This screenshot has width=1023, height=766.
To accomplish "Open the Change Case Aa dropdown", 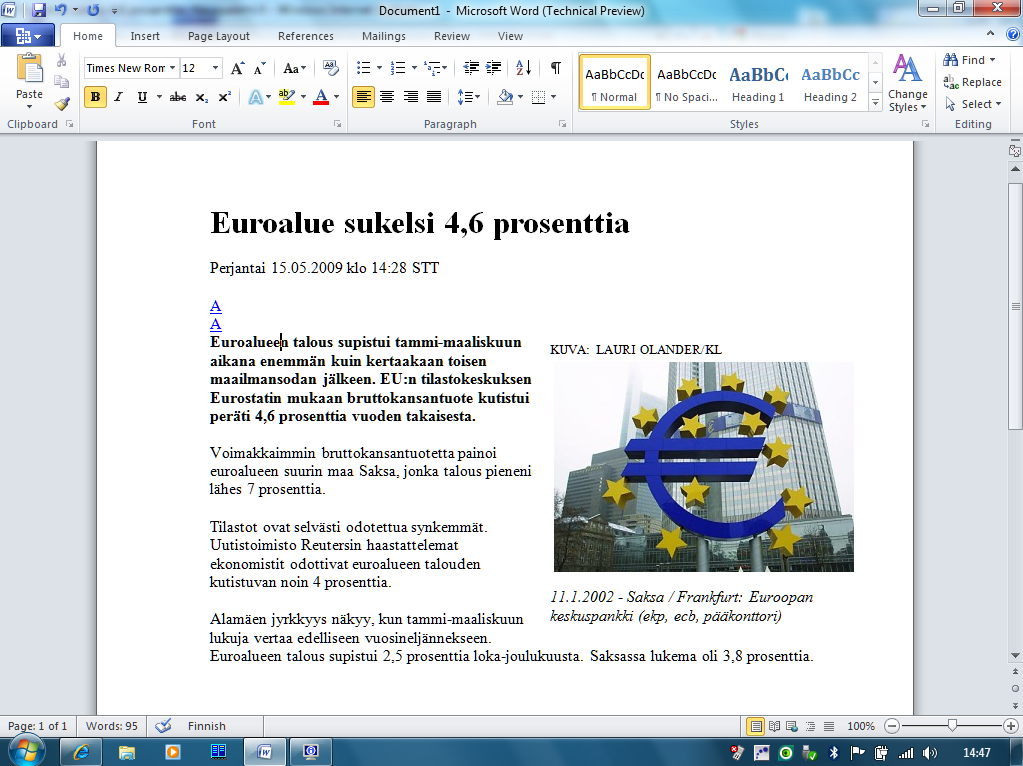I will (295, 68).
